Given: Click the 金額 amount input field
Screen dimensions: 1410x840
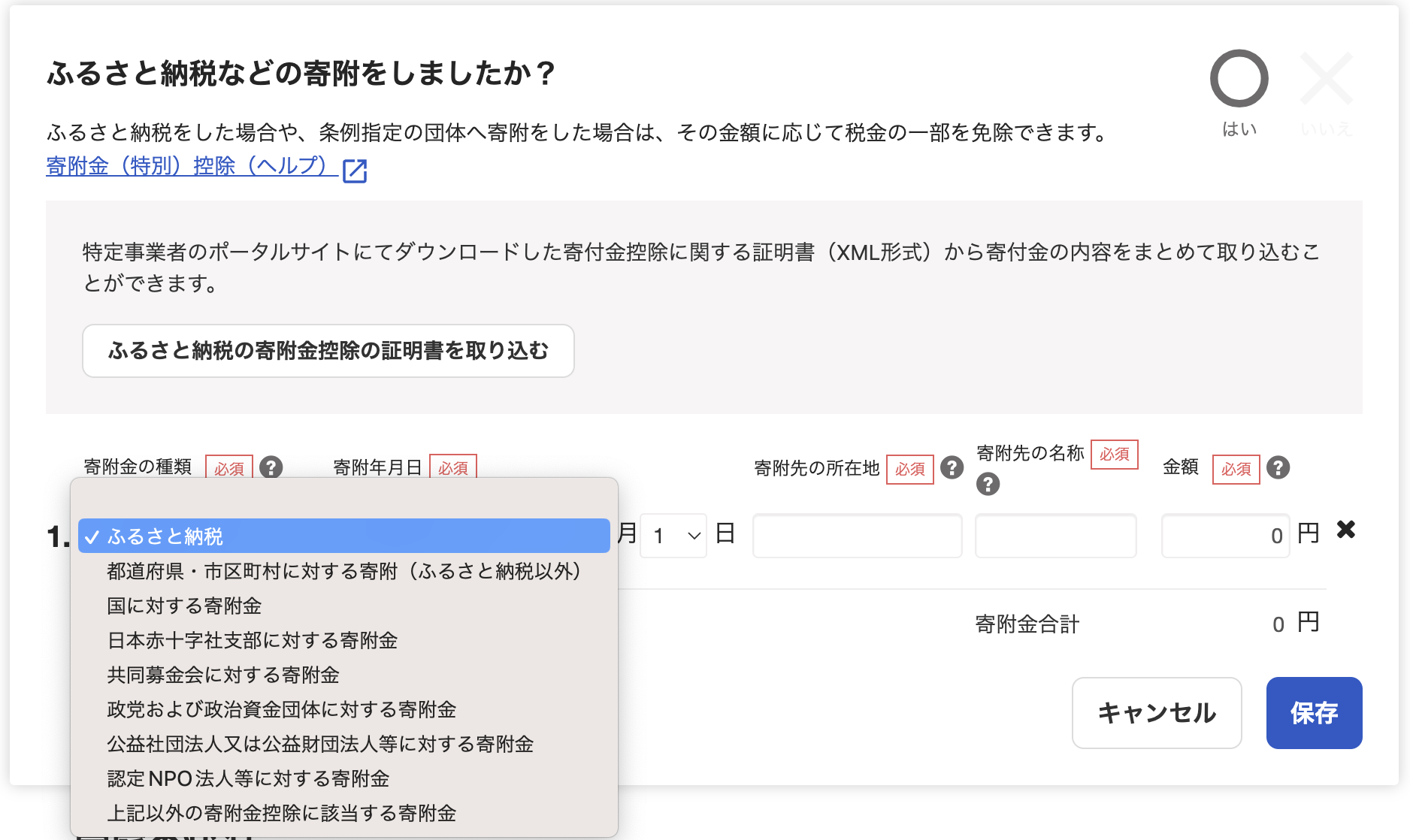Looking at the screenshot, I should [x=1224, y=536].
